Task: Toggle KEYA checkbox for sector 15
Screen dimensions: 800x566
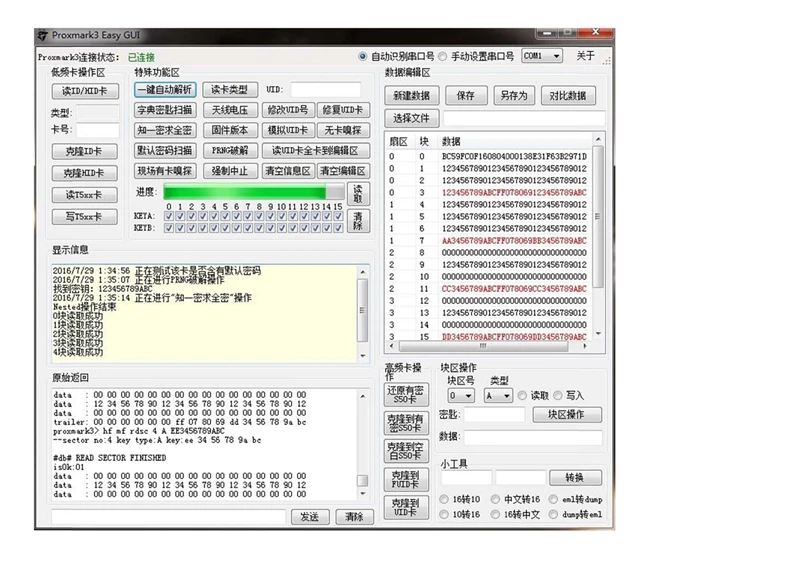Action: [x=338, y=216]
